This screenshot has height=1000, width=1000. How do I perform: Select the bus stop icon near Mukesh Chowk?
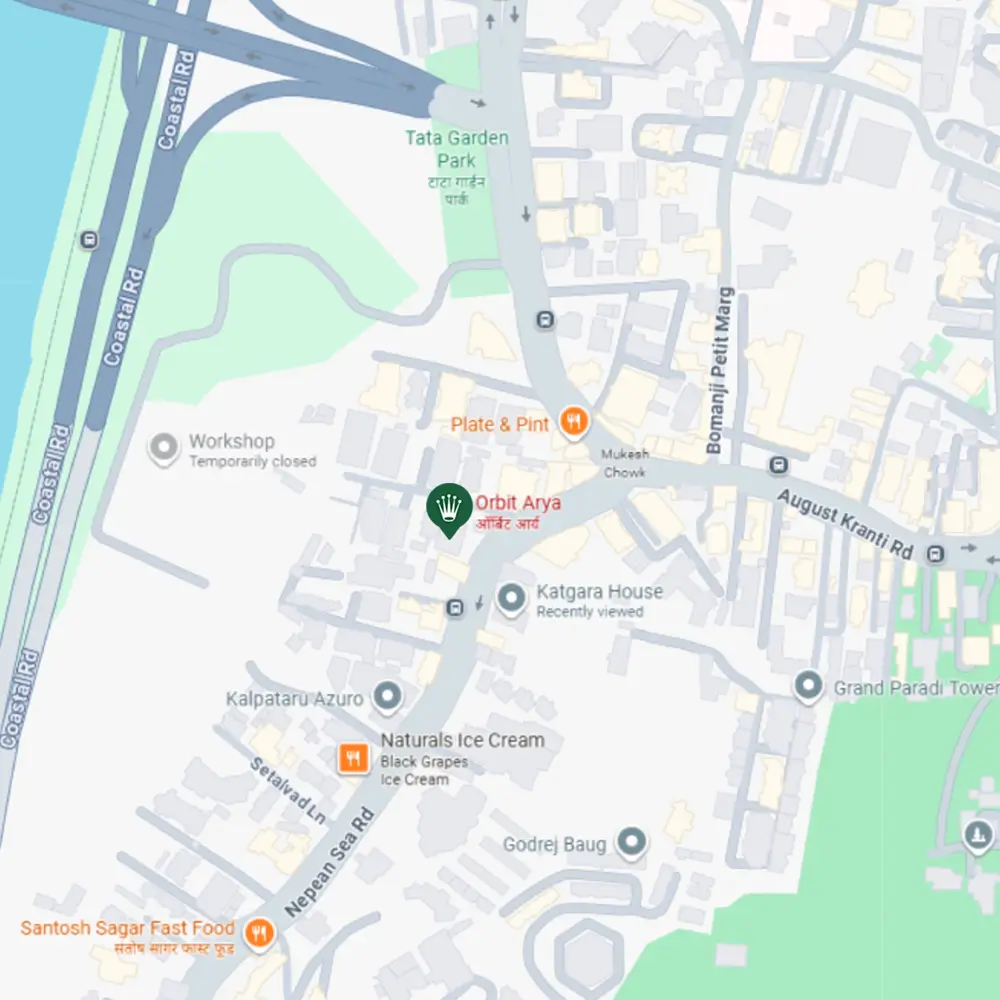tap(778, 465)
